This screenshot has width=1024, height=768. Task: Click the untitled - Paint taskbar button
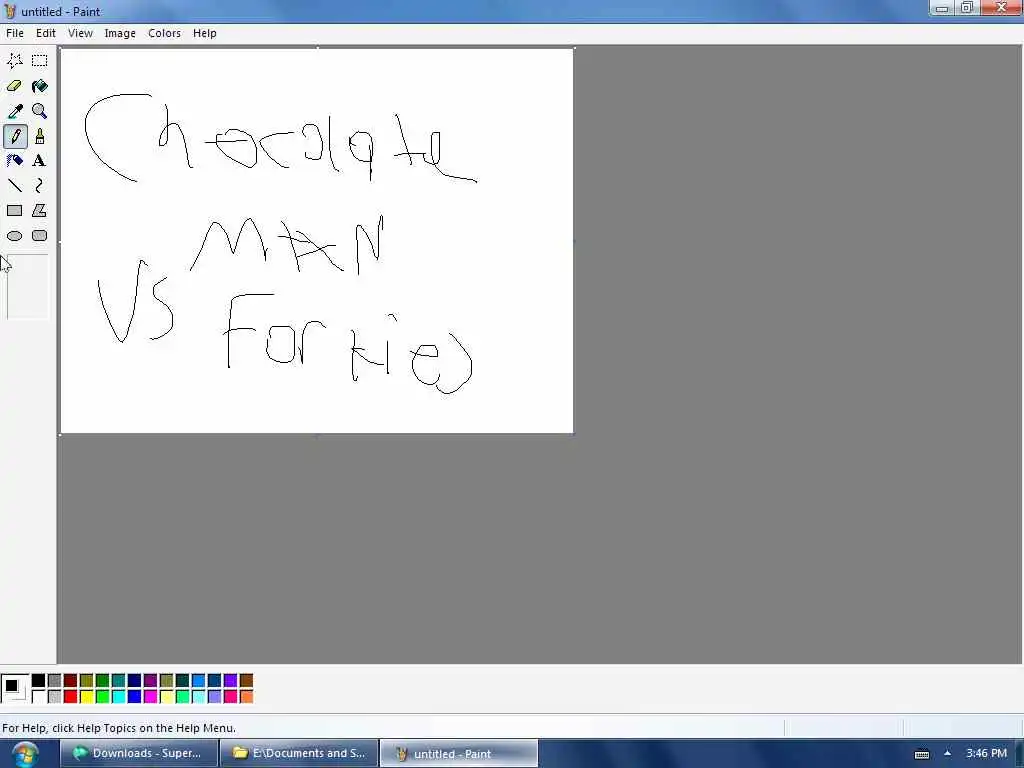(459, 753)
